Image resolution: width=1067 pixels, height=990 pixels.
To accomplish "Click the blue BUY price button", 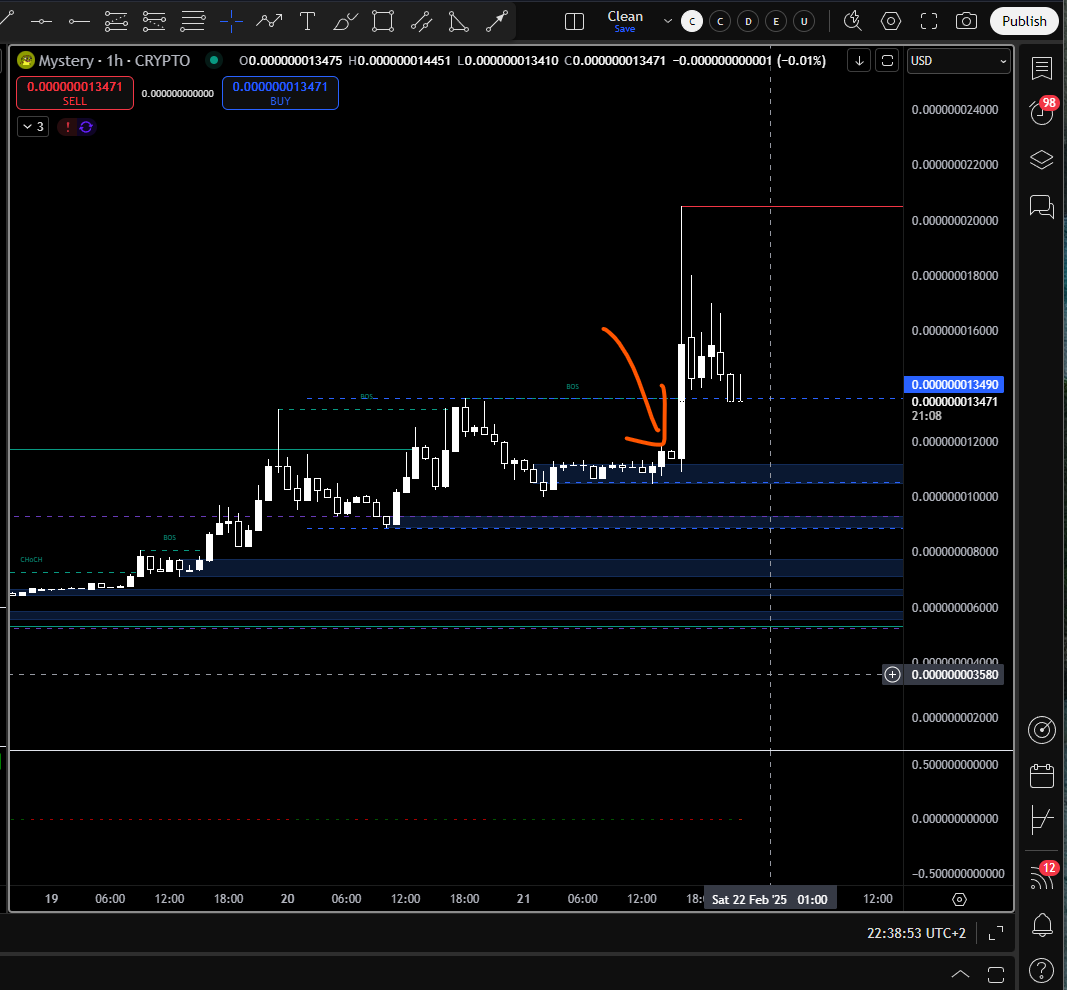I will coord(280,93).
